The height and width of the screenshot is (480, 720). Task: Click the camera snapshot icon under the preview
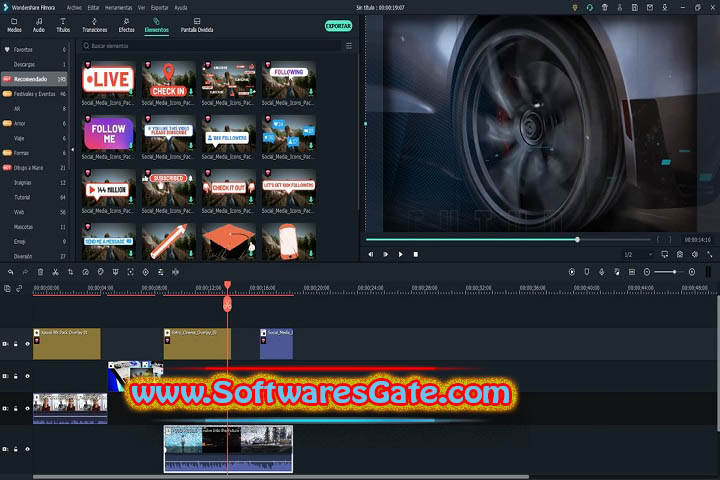click(x=680, y=254)
